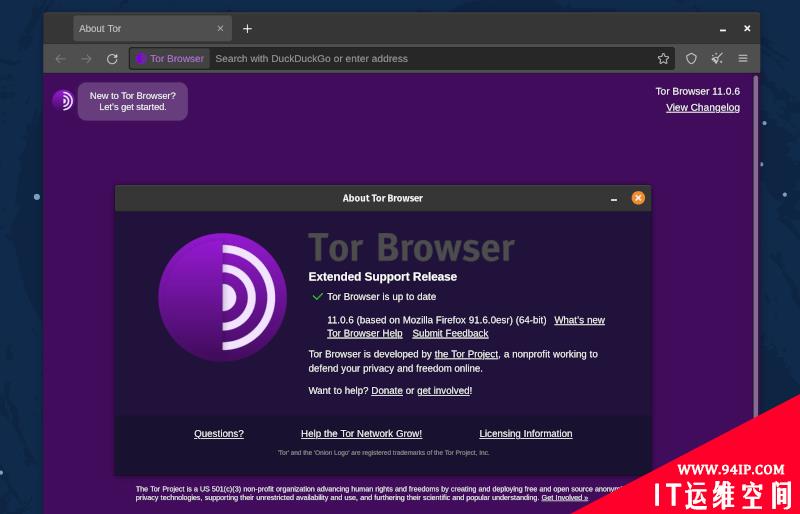Image resolution: width=800 pixels, height=514 pixels.
Task: Open the Tor Browser Help link
Action: point(365,333)
